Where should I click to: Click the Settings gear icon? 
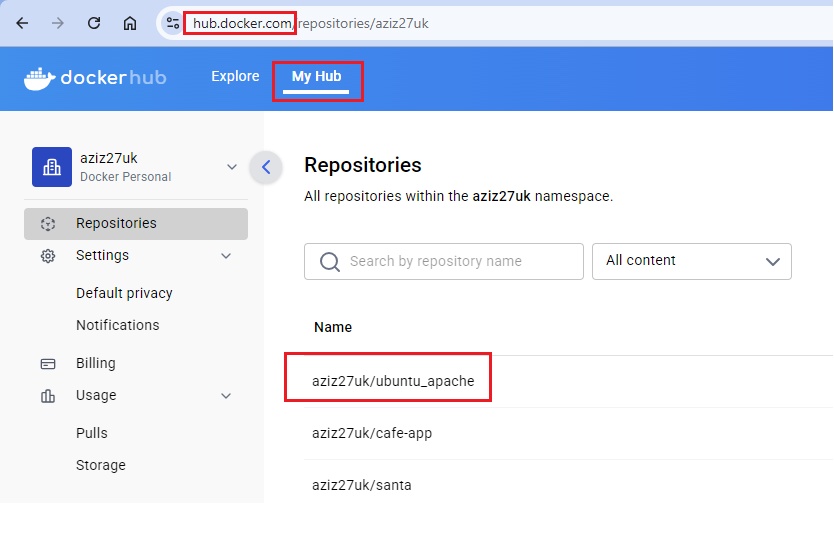click(x=48, y=256)
